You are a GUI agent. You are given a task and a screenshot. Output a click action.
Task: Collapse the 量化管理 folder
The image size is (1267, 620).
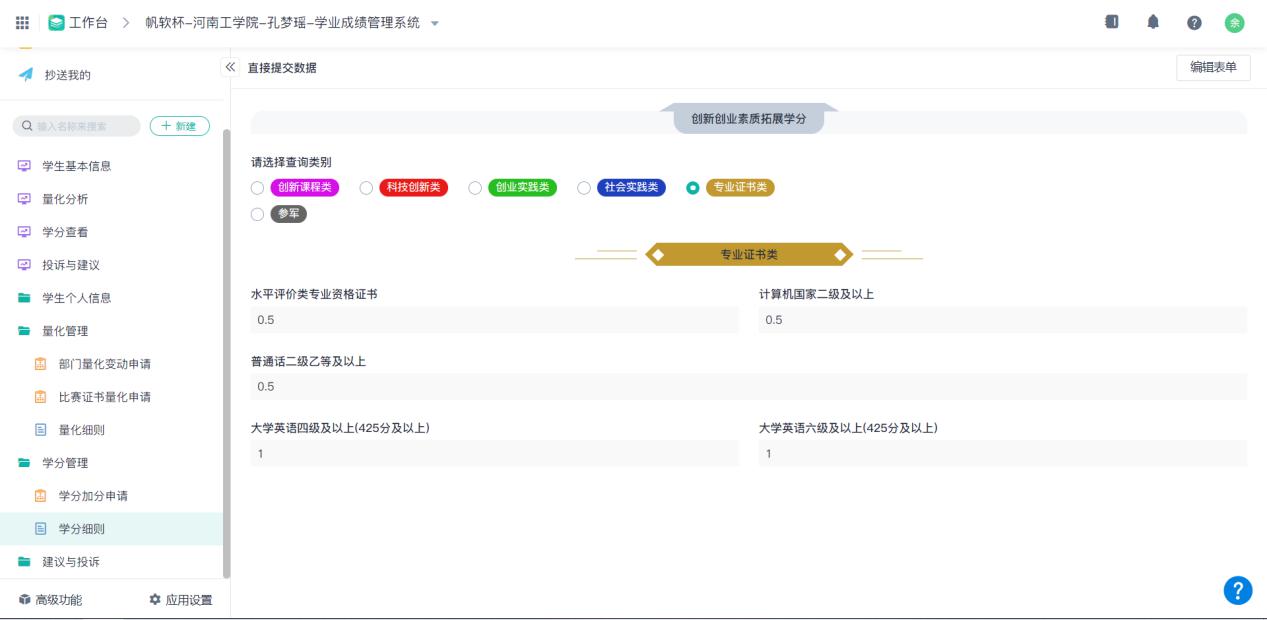[60, 331]
